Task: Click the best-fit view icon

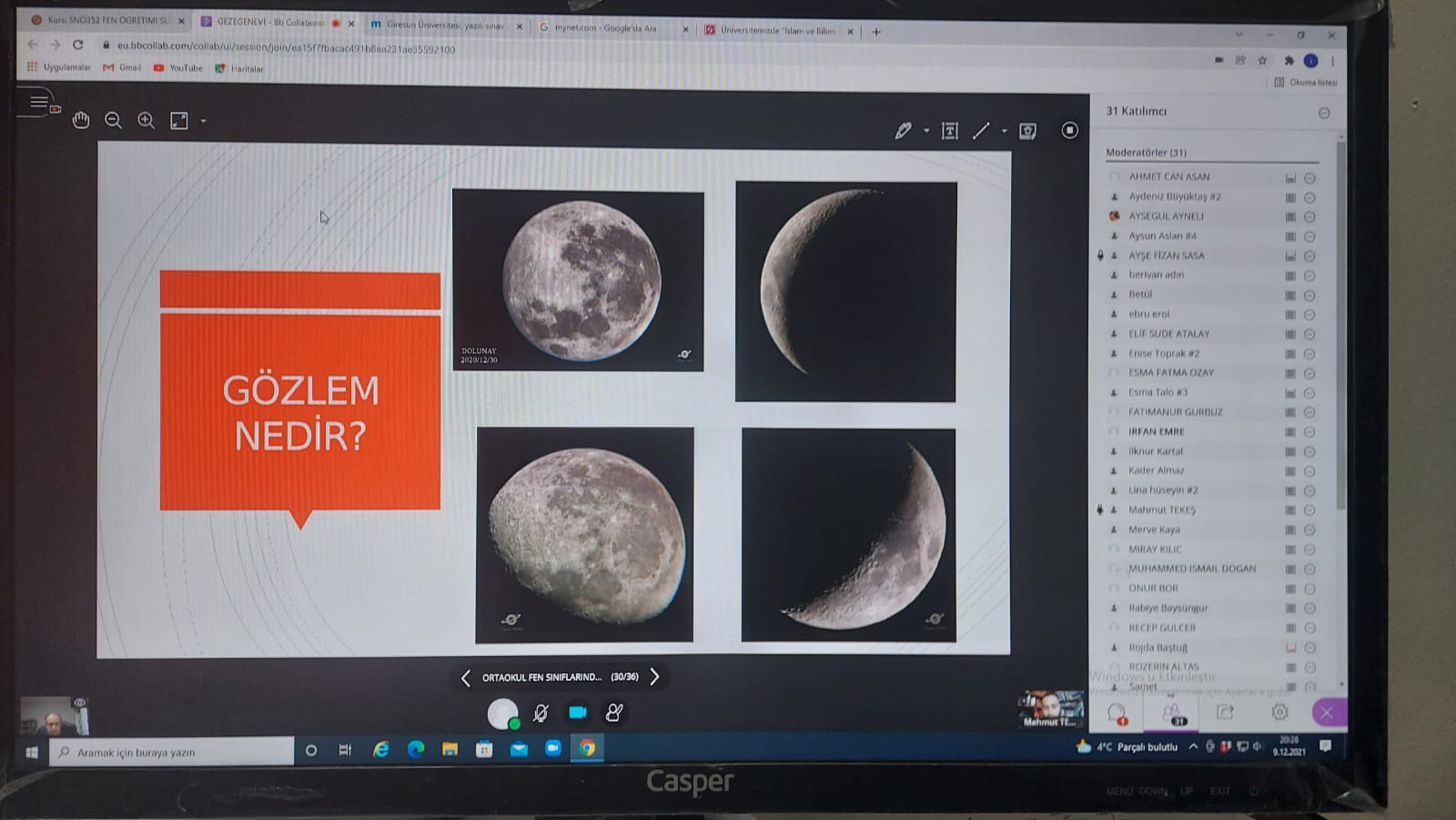Action: coord(179,120)
